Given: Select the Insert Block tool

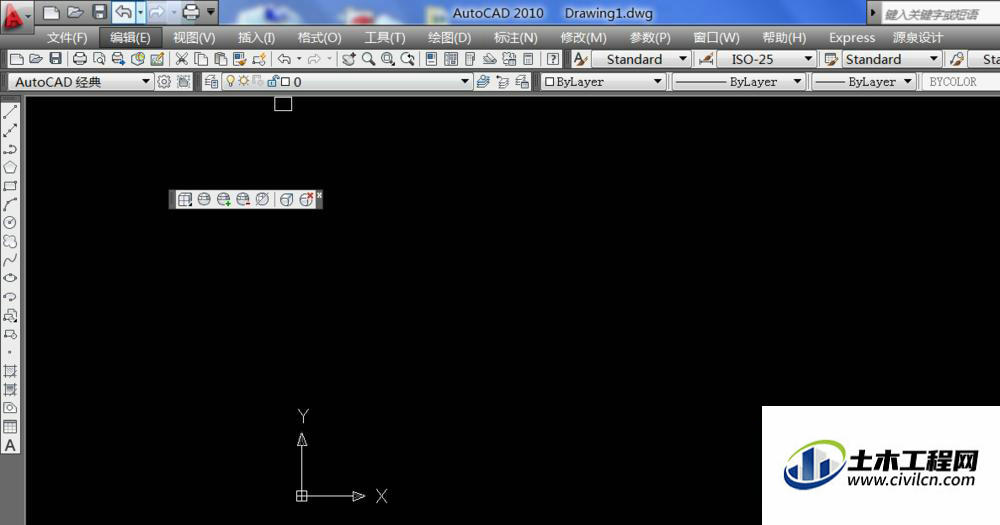Looking at the screenshot, I should (10, 316).
